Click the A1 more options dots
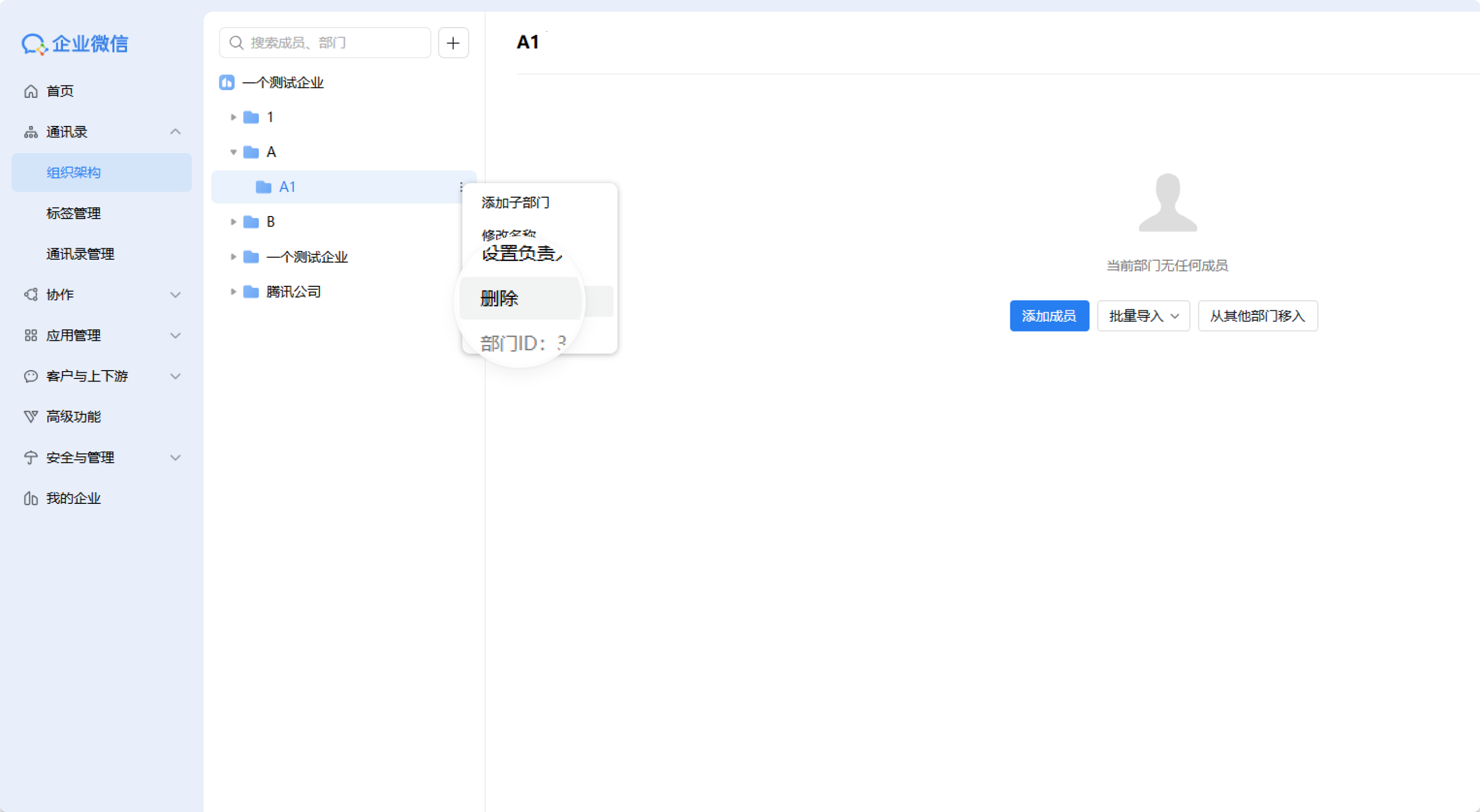This screenshot has width=1480, height=812. pyautogui.click(x=461, y=187)
